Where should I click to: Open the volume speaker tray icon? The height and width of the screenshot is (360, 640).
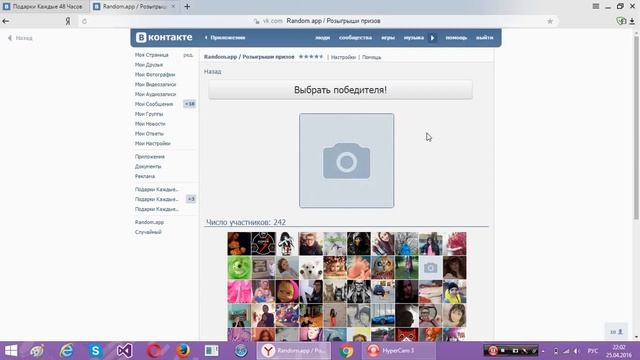tap(577, 351)
